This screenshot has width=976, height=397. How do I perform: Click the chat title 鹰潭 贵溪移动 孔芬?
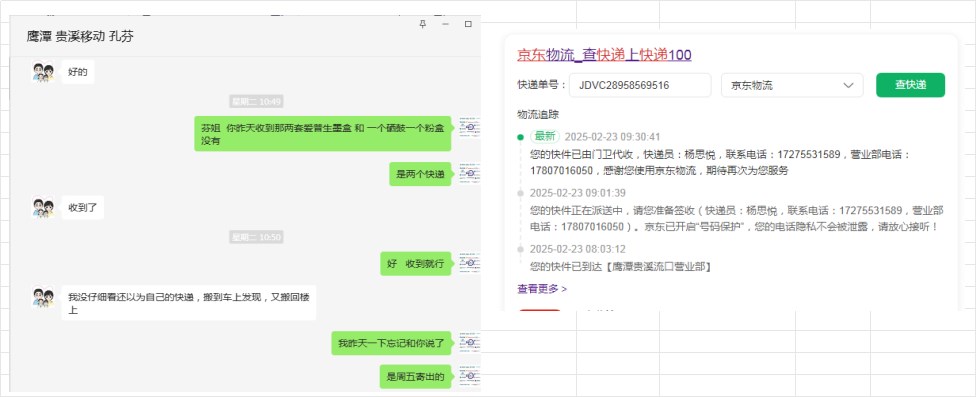pos(80,37)
